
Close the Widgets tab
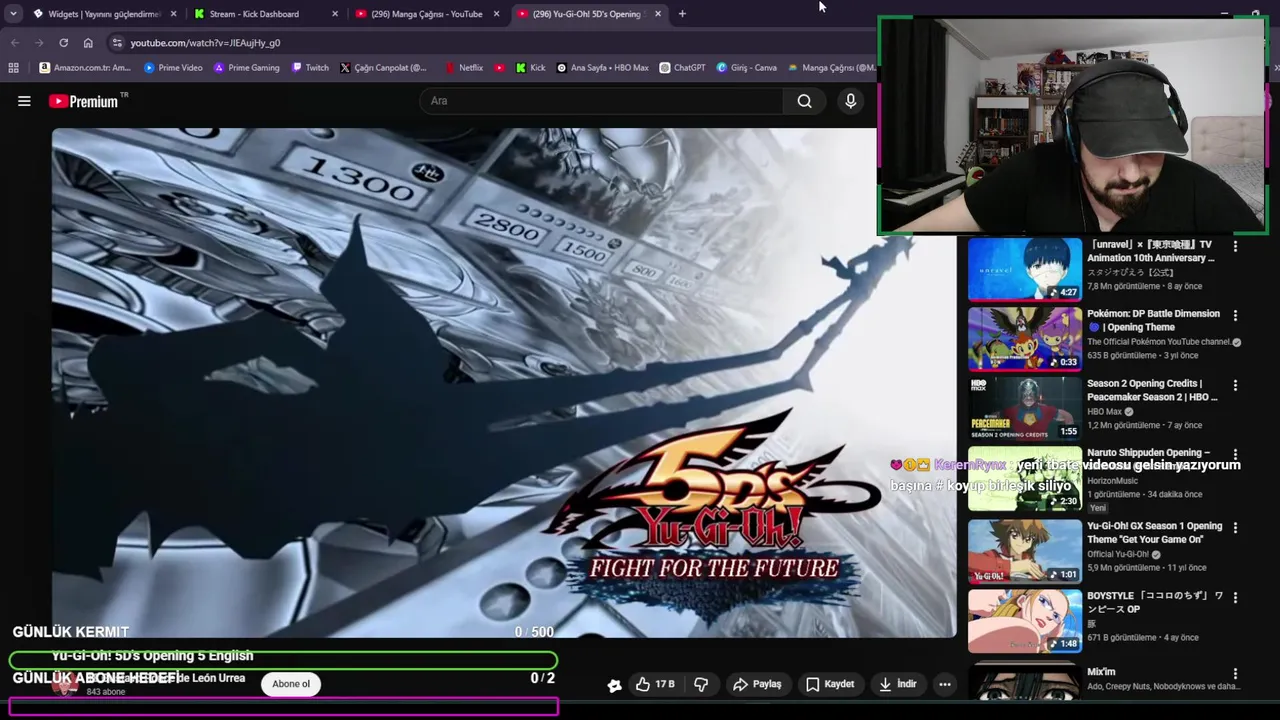pos(174,14)
